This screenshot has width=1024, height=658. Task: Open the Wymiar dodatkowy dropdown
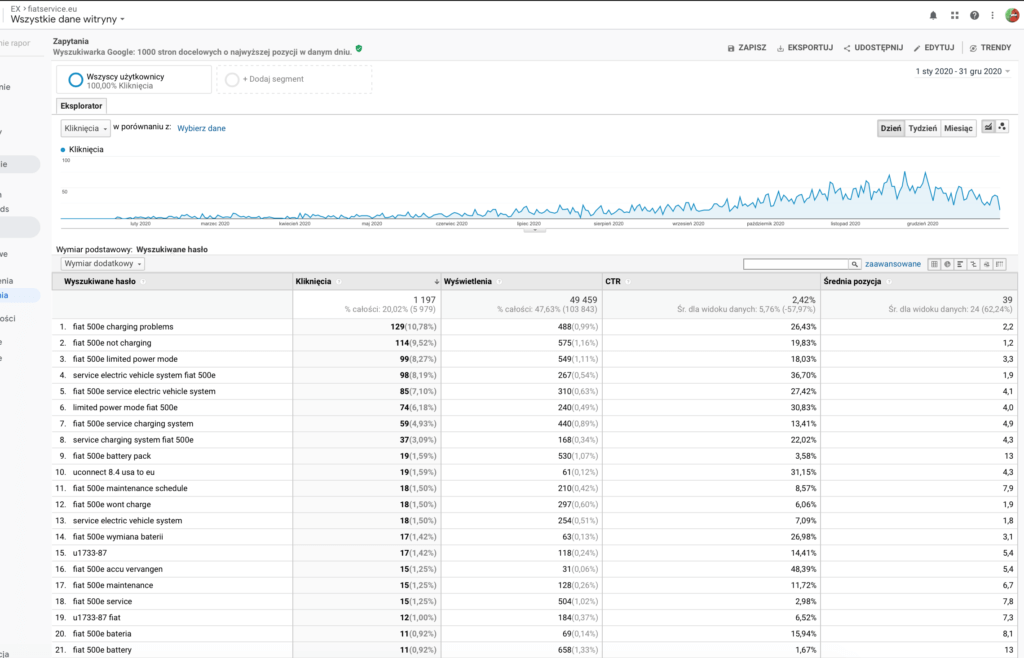(103, 264)
